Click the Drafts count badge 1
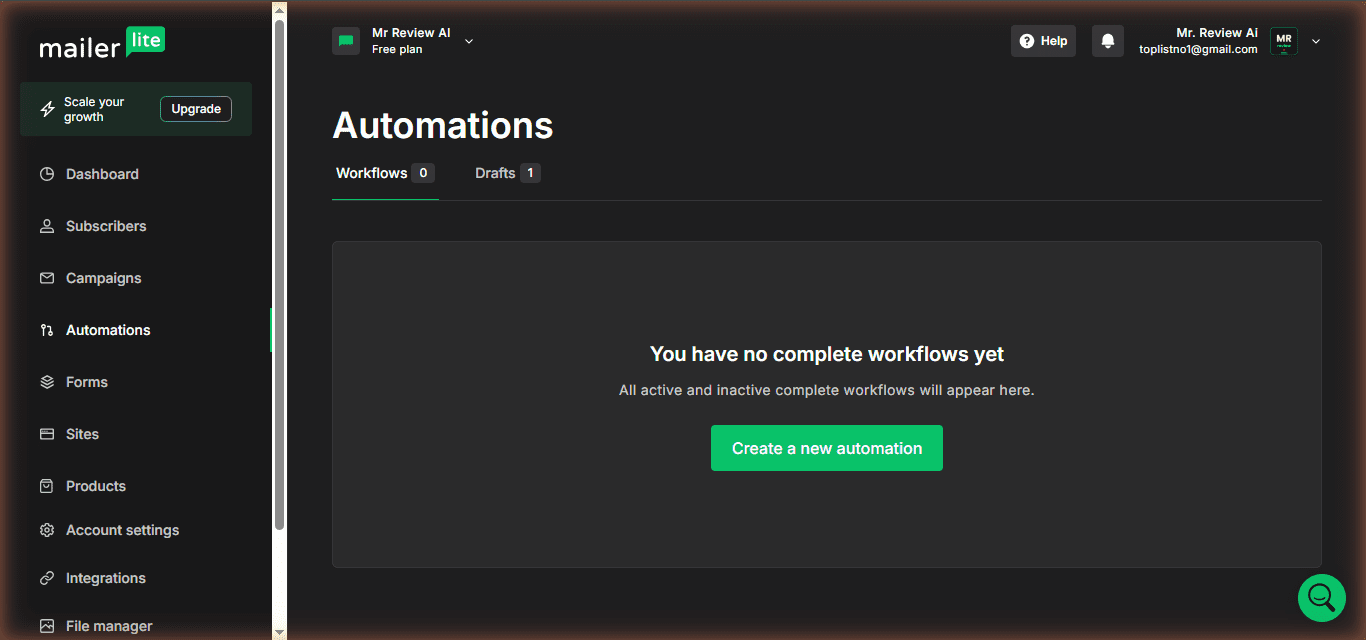The height and width of the screenshot is (640, 1366). (530, 173)
